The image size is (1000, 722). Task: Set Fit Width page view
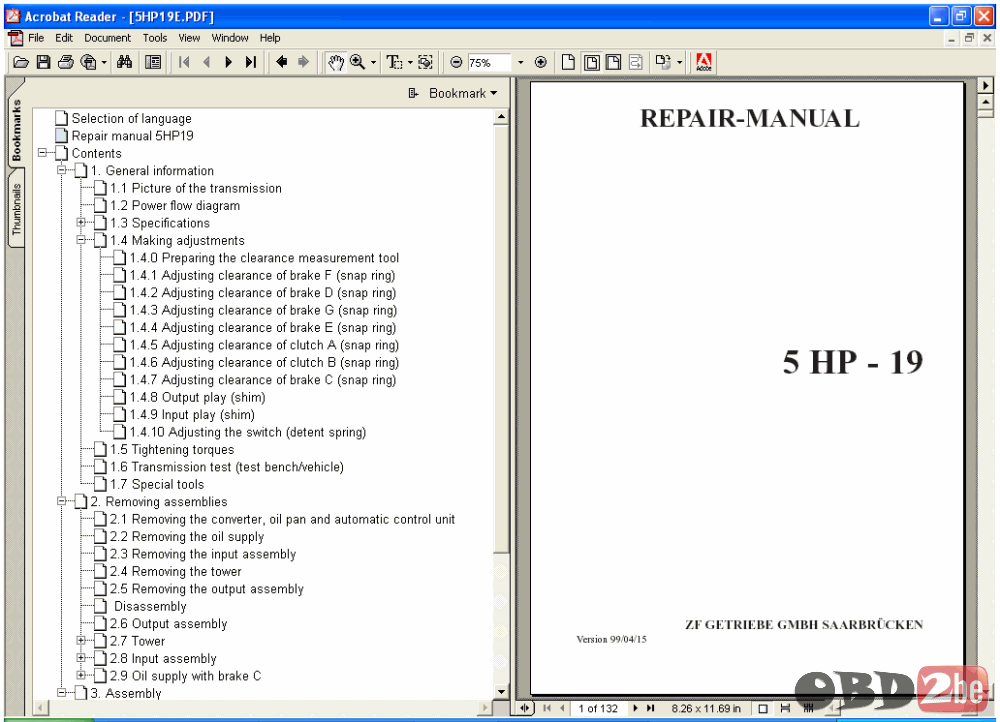pos(614,62)
